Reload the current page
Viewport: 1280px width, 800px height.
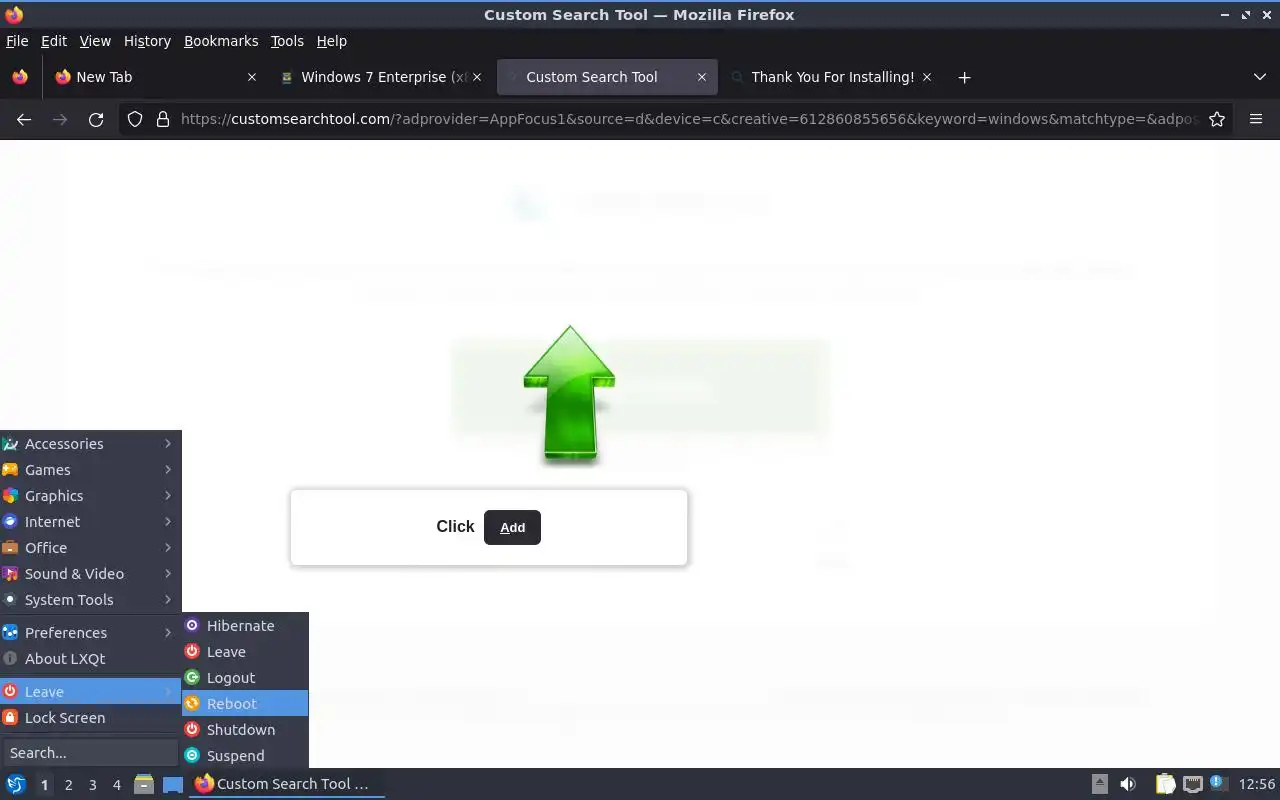[96, 119]
